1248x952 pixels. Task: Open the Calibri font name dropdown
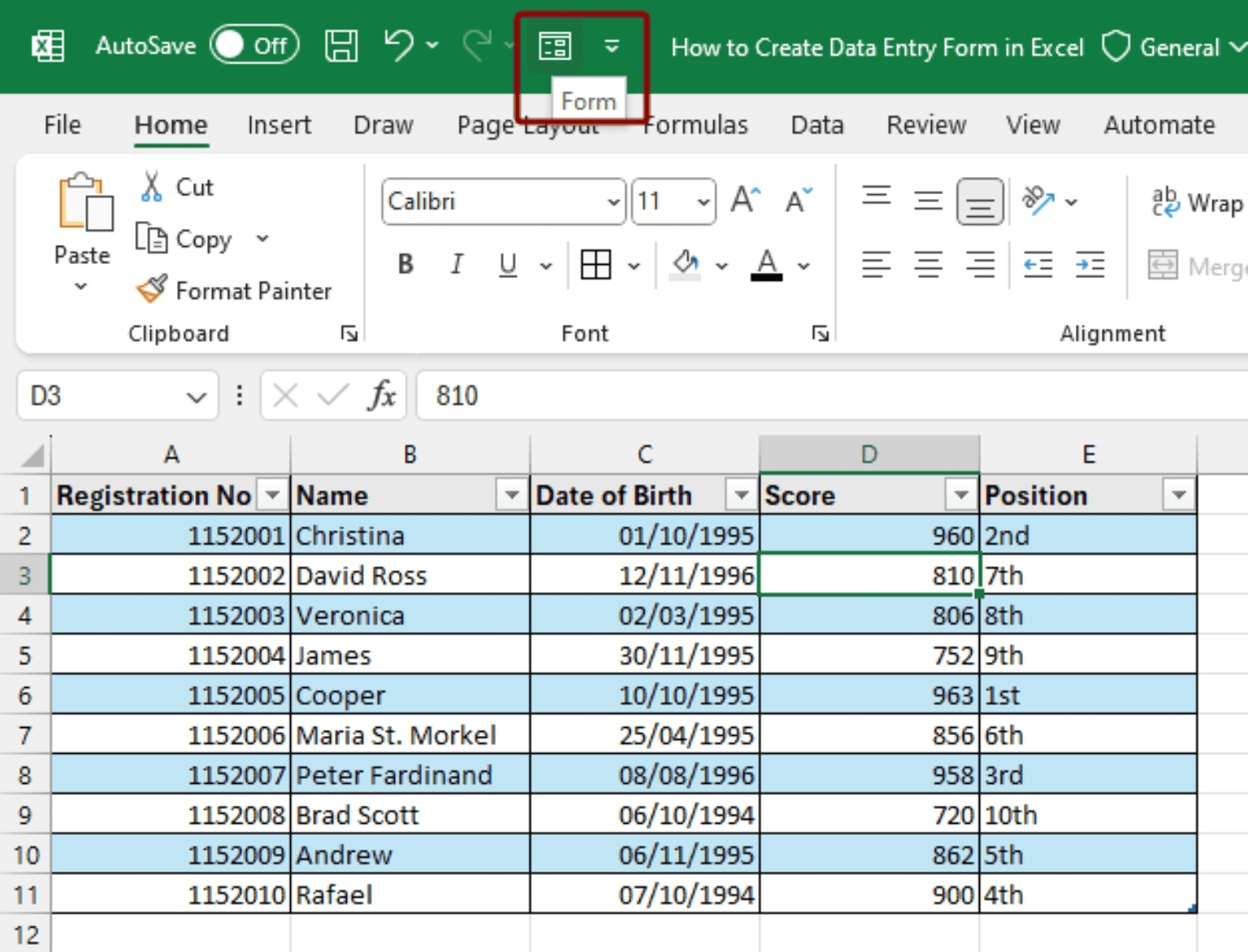coord(613,201)
